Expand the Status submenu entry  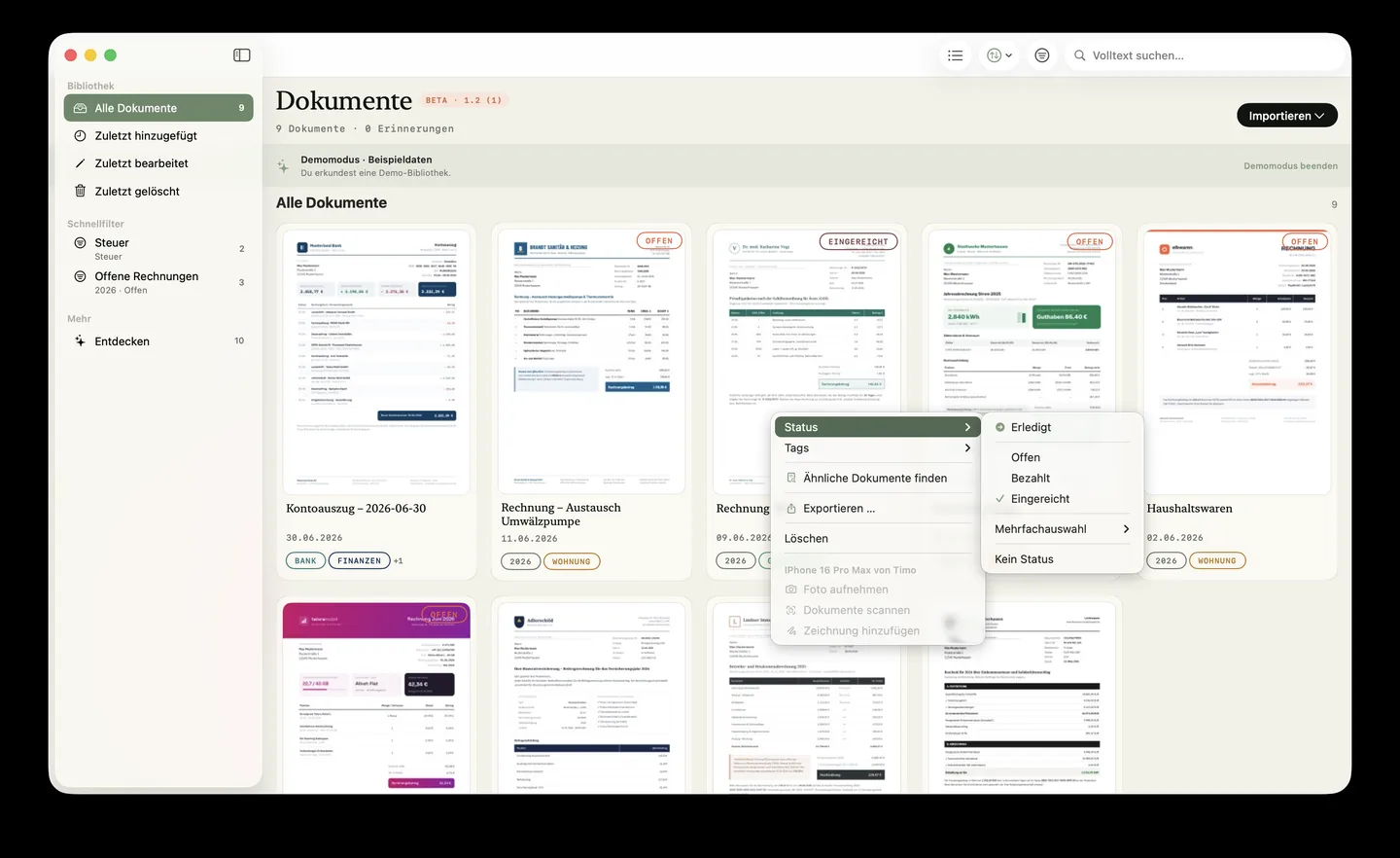pyautogui.click(x=877, y=427)
